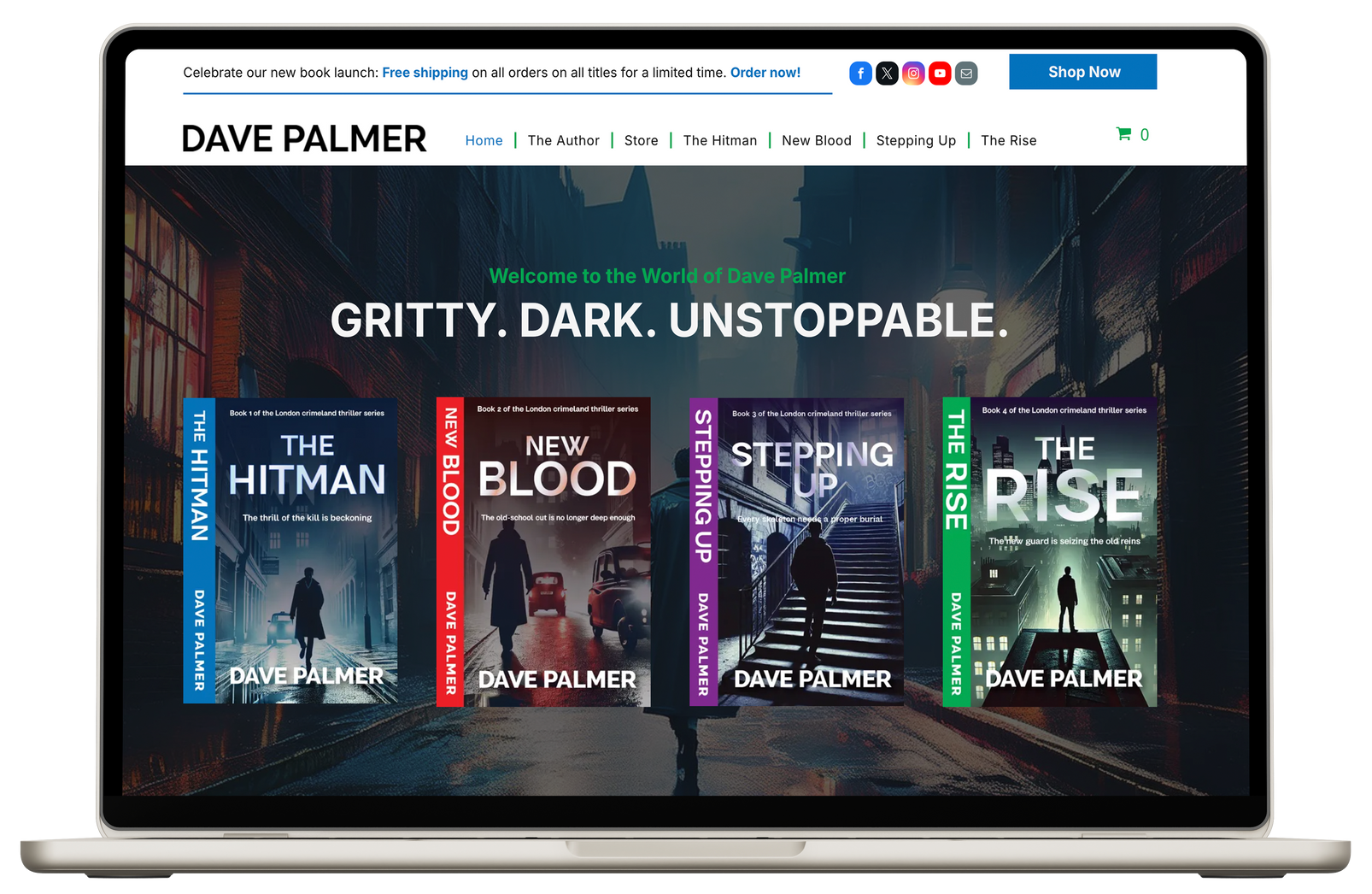Select The Hitman menu item
Image resolution: width=1372 pixels, height=894 pixels.
pos(720,140)
